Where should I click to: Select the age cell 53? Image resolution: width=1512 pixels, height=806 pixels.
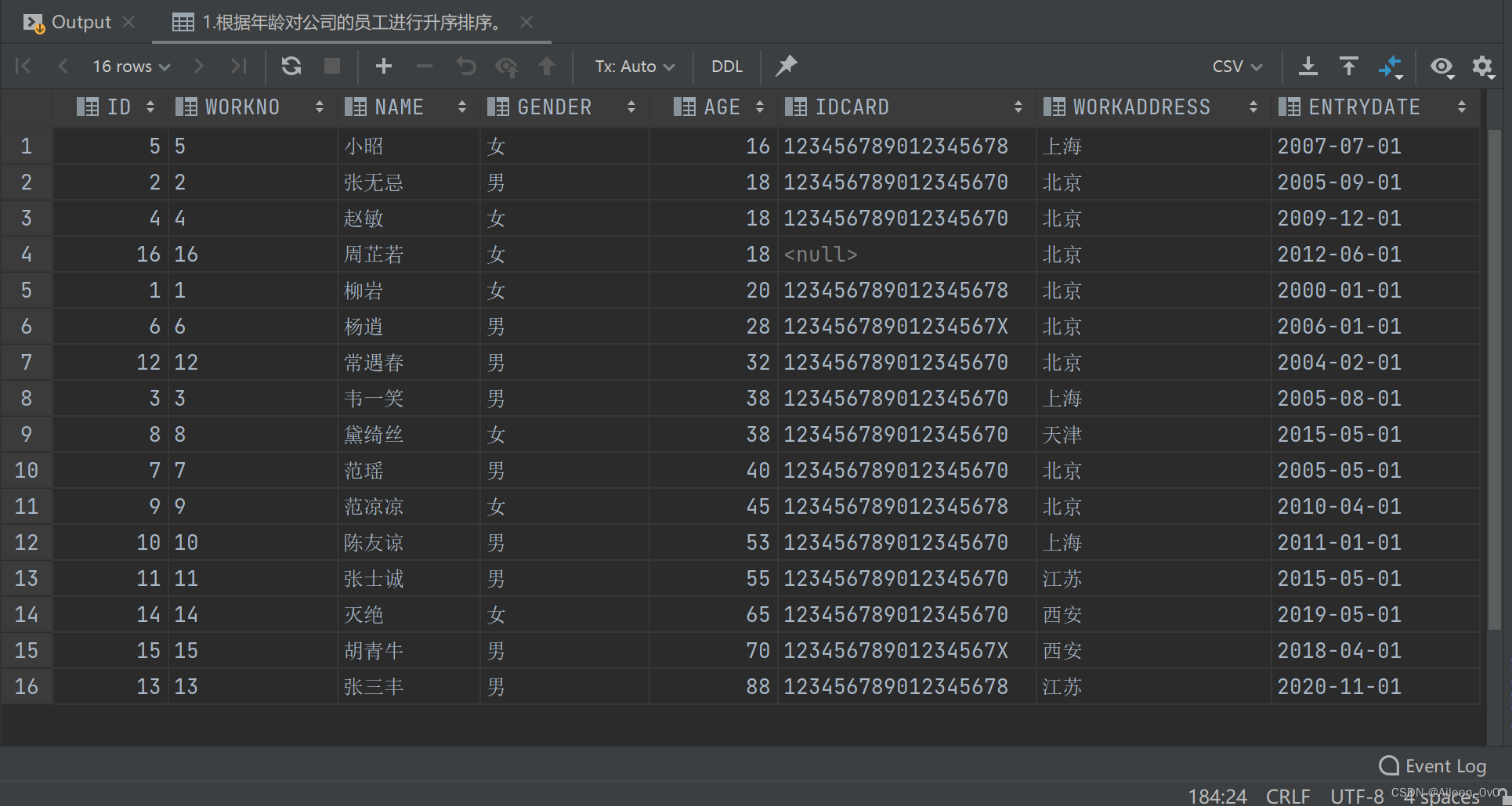pyautogui.click(x=713, y=543)
